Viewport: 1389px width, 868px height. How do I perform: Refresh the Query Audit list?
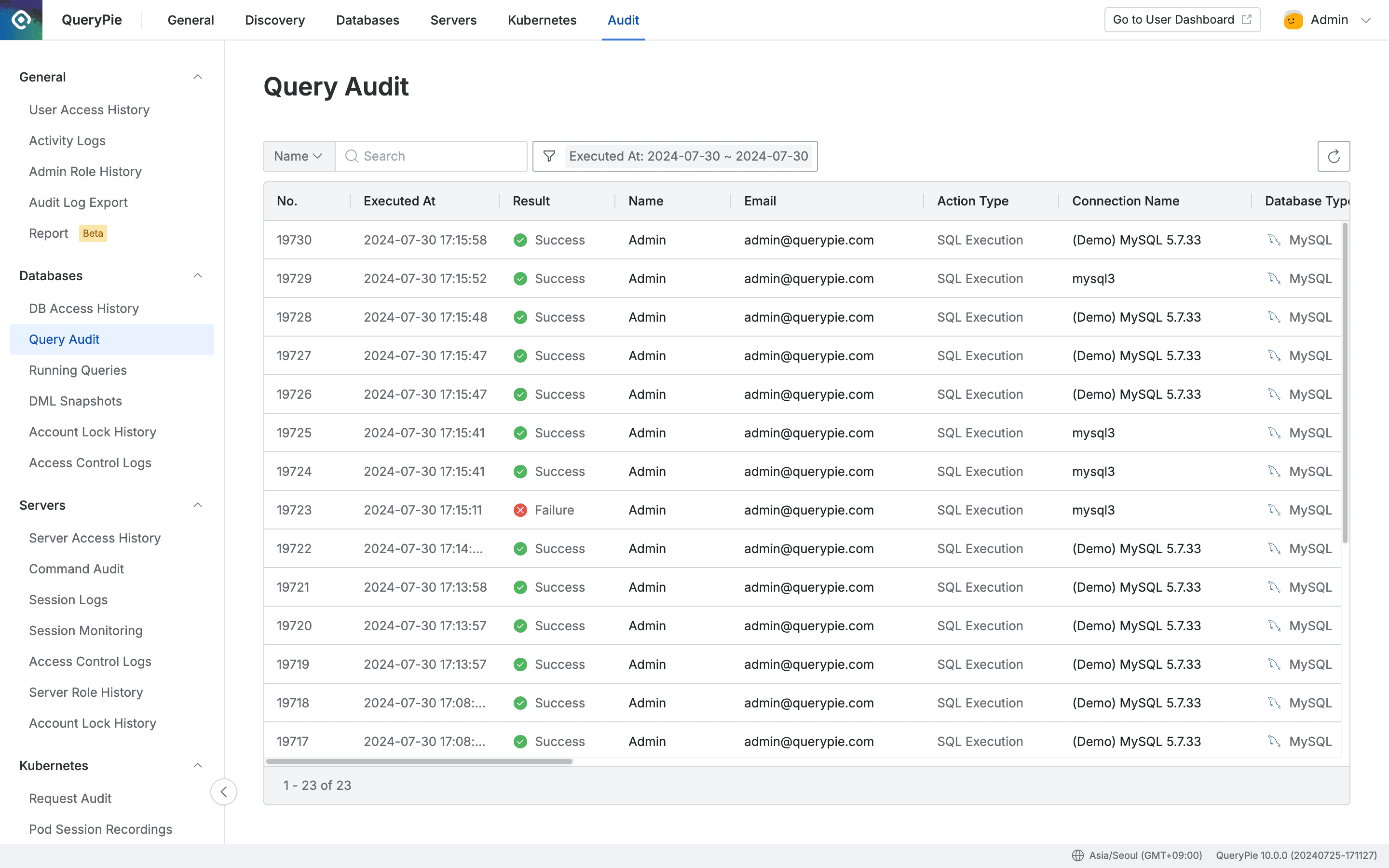click(1334, 156)
